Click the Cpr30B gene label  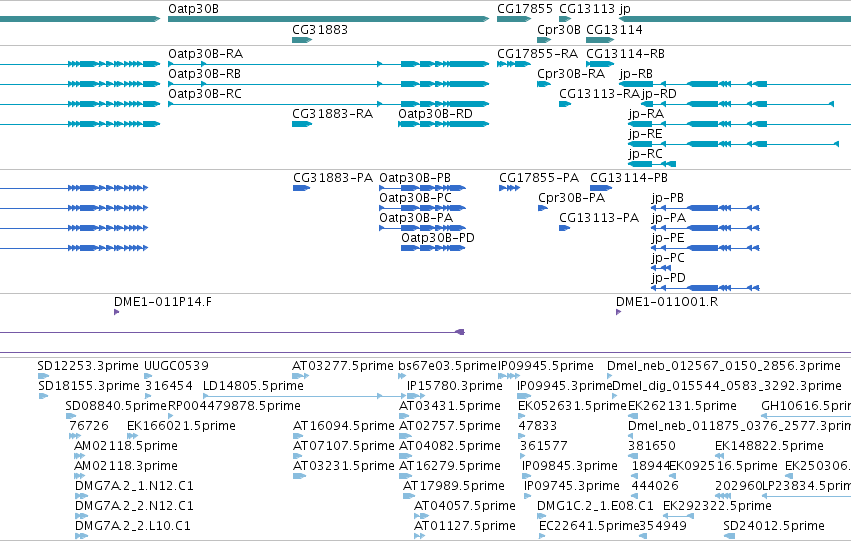coord(558,29)
